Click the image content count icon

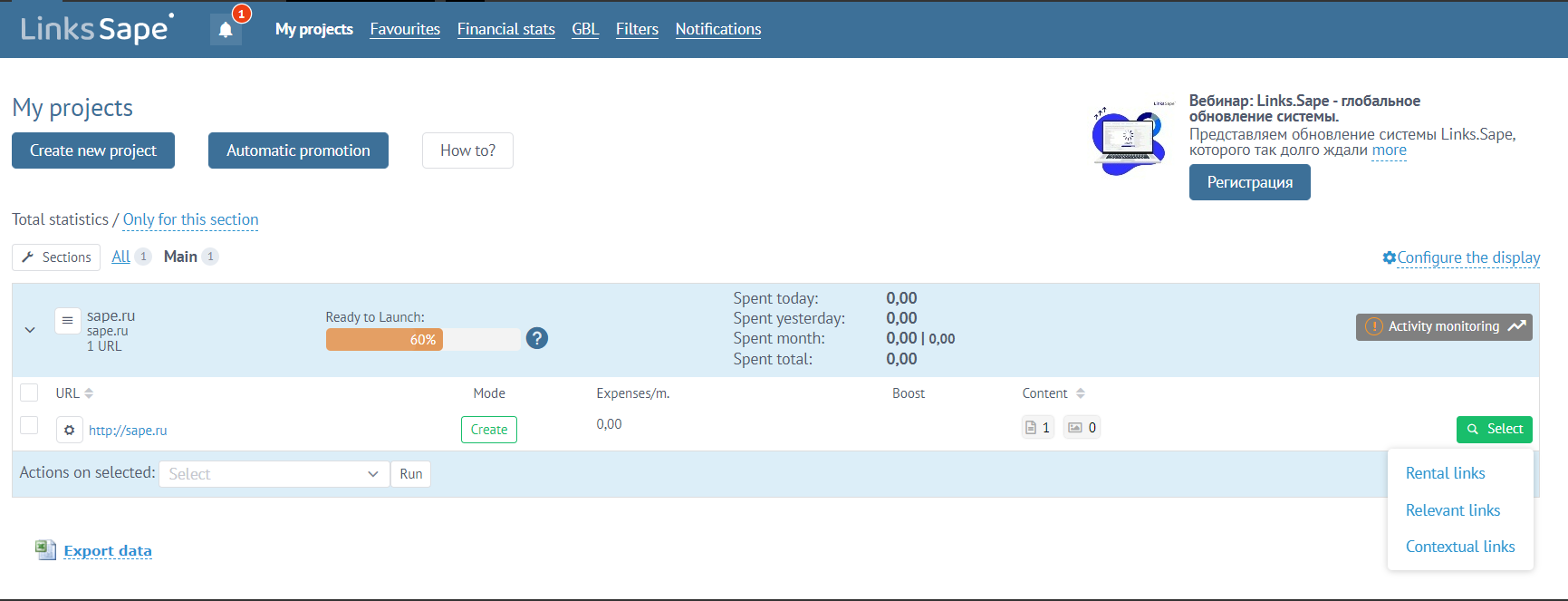[1082, 428]
